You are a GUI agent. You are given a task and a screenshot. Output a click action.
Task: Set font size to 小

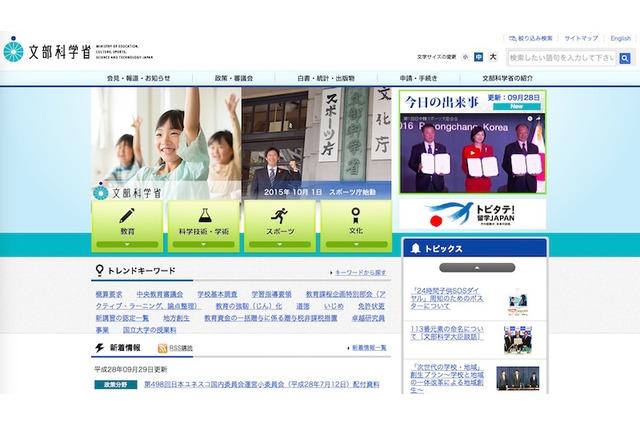[x=465, y=57]
